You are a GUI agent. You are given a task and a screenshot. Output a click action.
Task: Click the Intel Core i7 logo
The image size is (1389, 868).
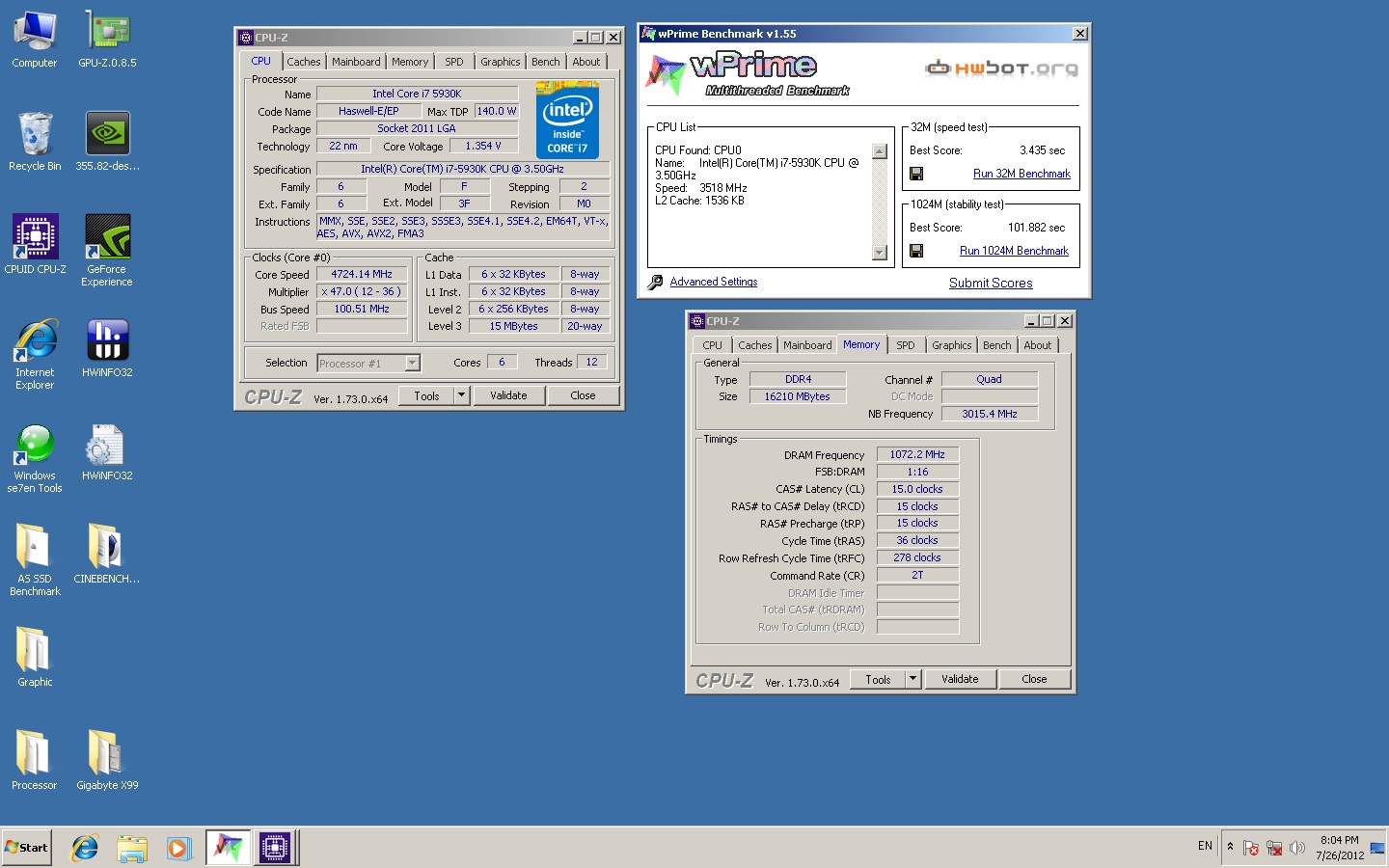(x=567, y=120)
